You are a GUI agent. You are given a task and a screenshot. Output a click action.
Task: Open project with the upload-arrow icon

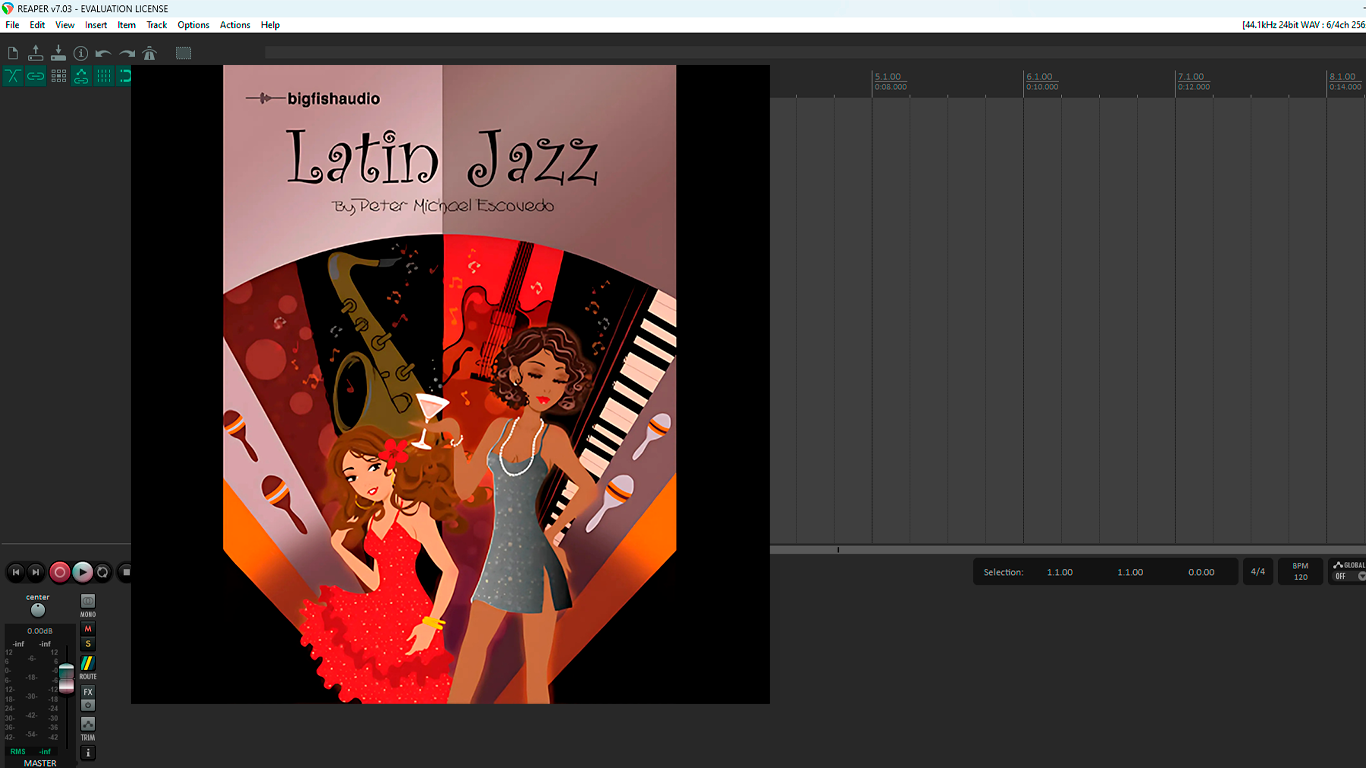[36, 53]
